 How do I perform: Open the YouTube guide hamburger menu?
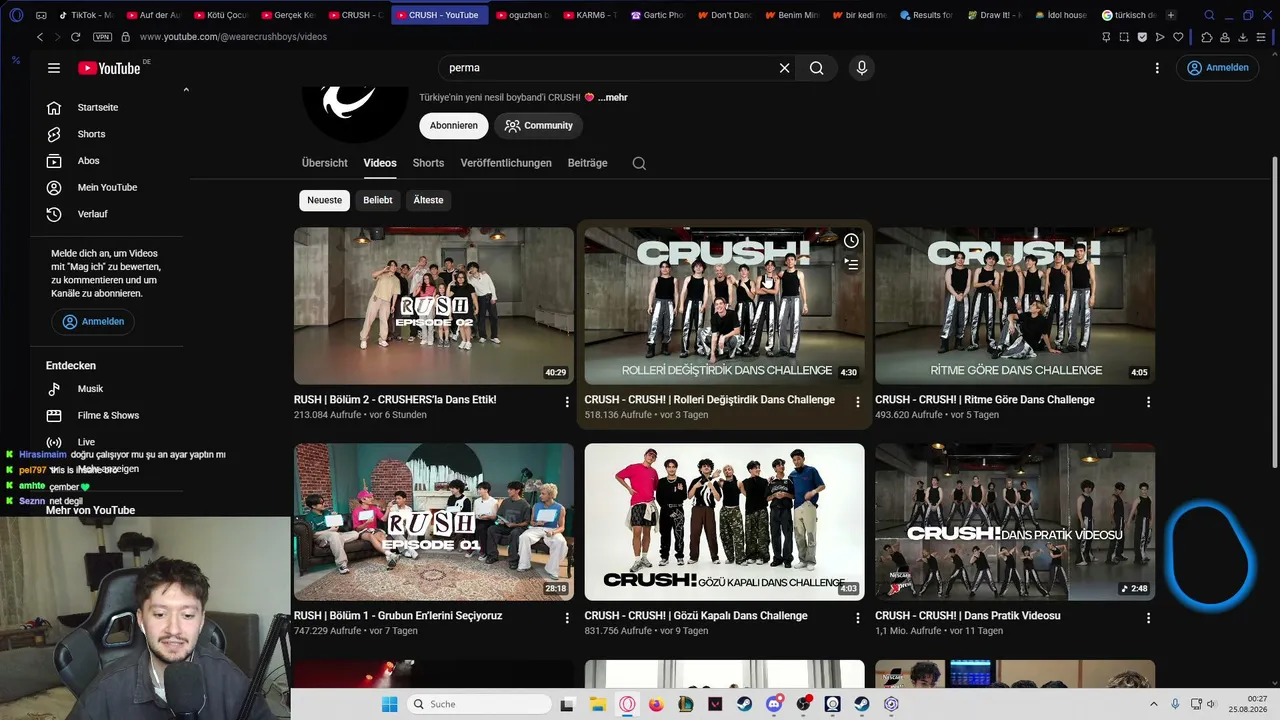54,68
